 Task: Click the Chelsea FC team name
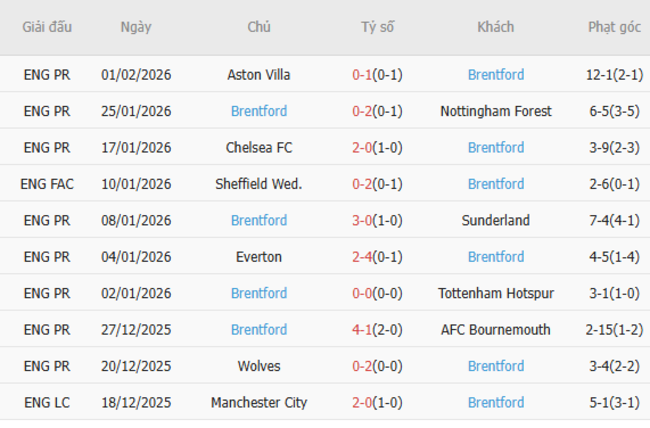(x=259, y=148)
